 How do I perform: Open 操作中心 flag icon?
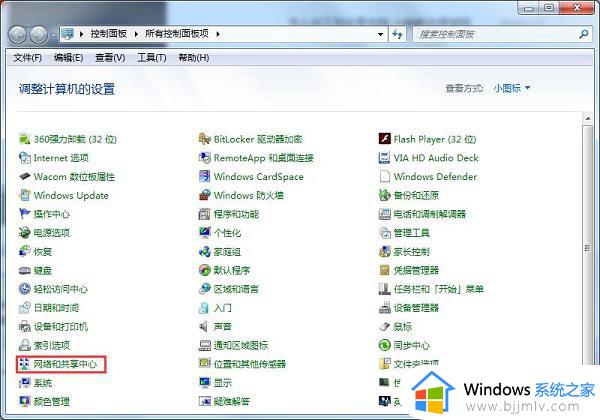24,214
